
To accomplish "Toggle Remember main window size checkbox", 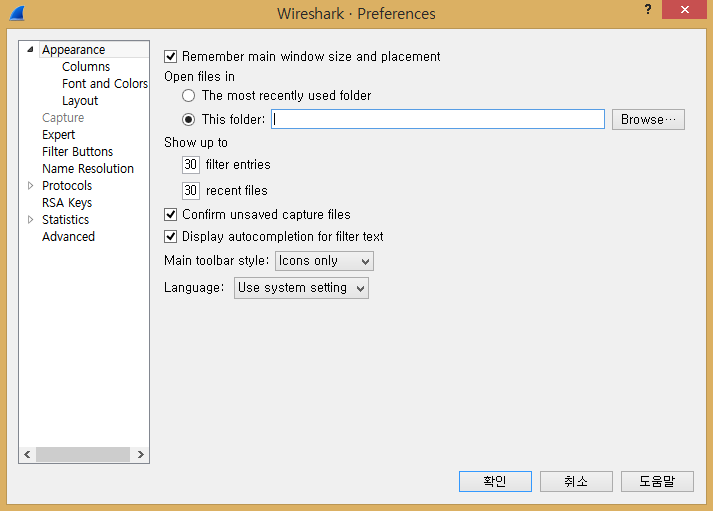I will click(171, 57).
